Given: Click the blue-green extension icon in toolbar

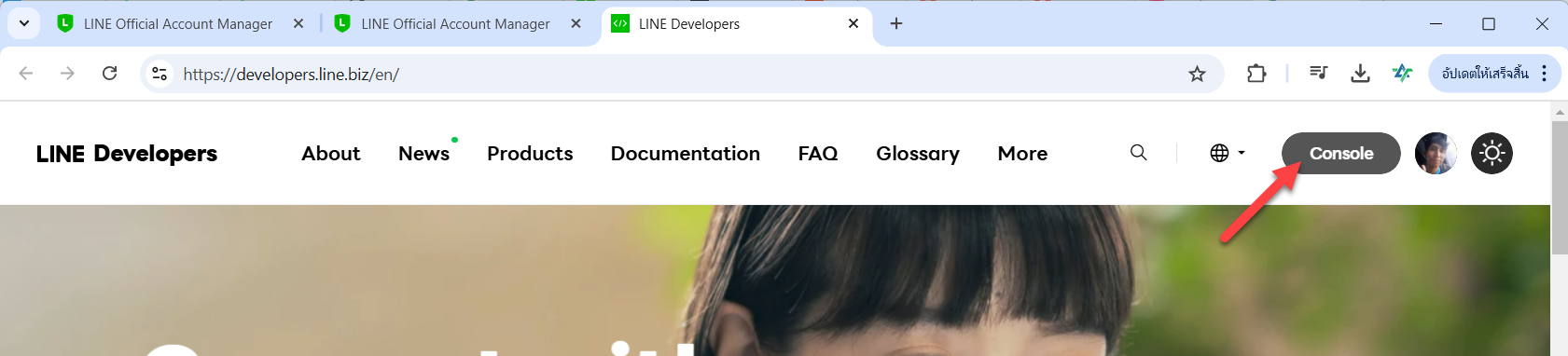Looking at the screenshot, I should (x=1402, y=74).
